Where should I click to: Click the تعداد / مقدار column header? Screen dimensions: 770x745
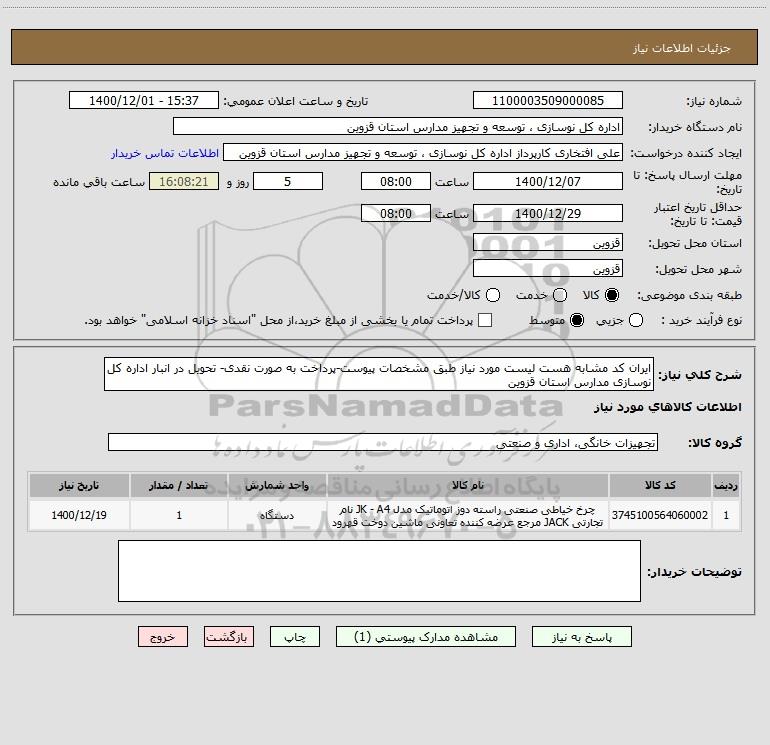(179, 485)
